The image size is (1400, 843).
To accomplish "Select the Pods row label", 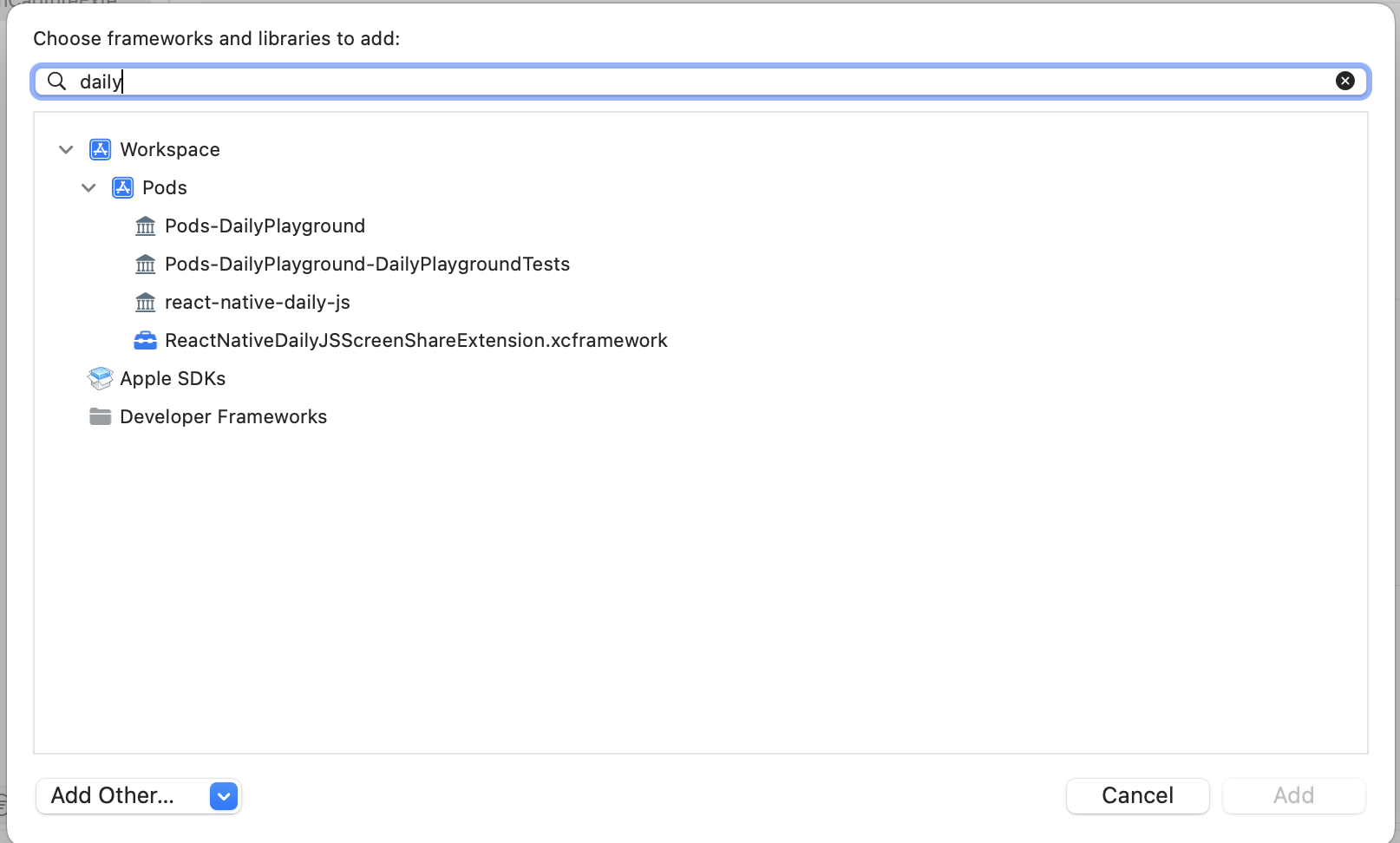I will pyautogui.click(x=165, y=187).
